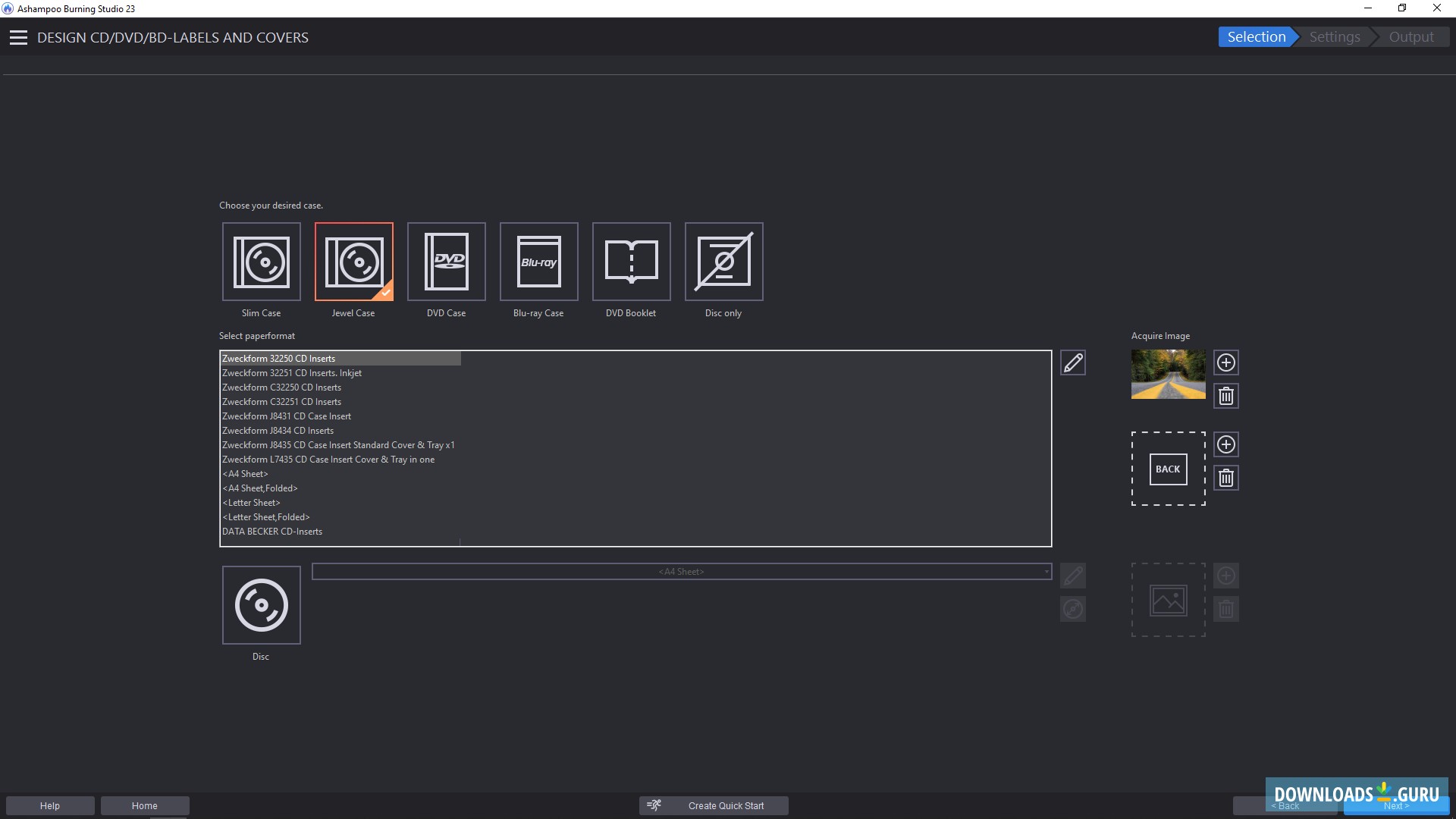Select Zweckform J8431 CD Case Insert

pos(287,416)
